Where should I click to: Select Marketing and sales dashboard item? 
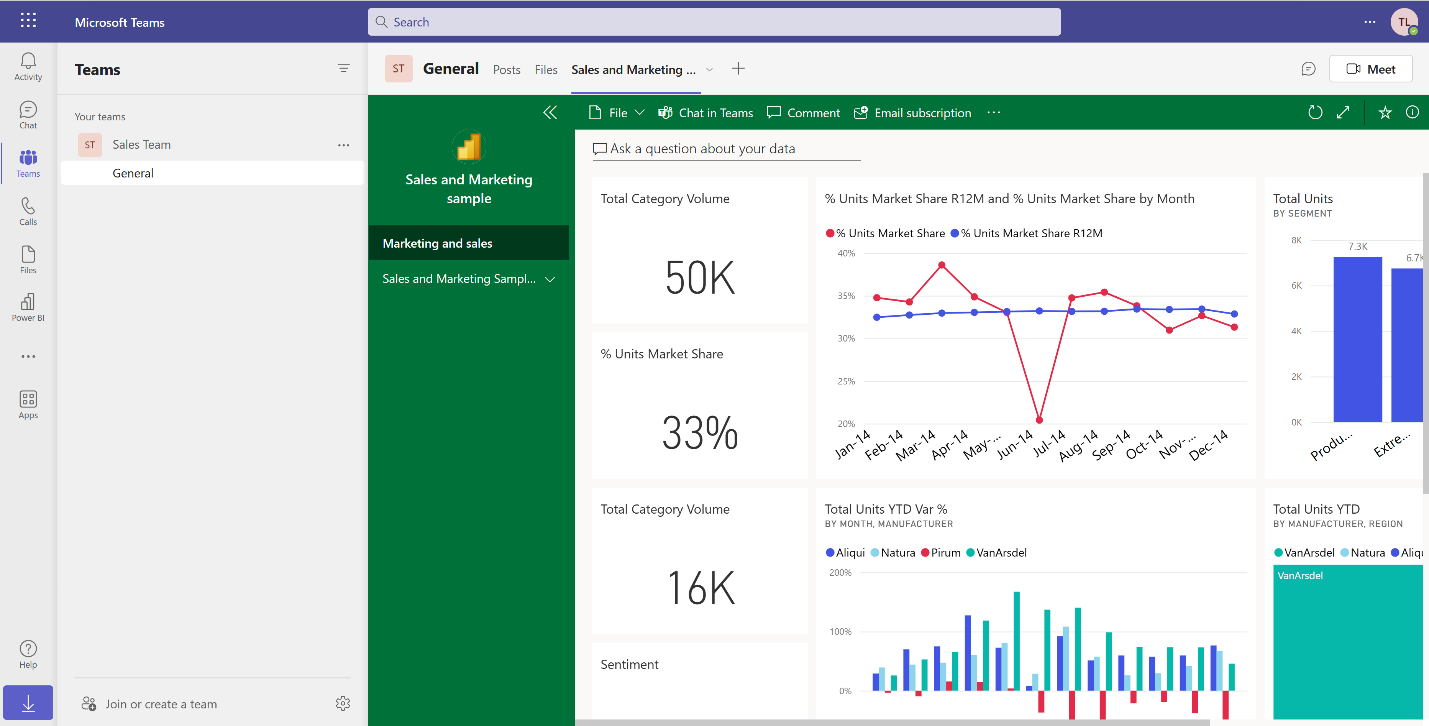[x=469, y=243]
